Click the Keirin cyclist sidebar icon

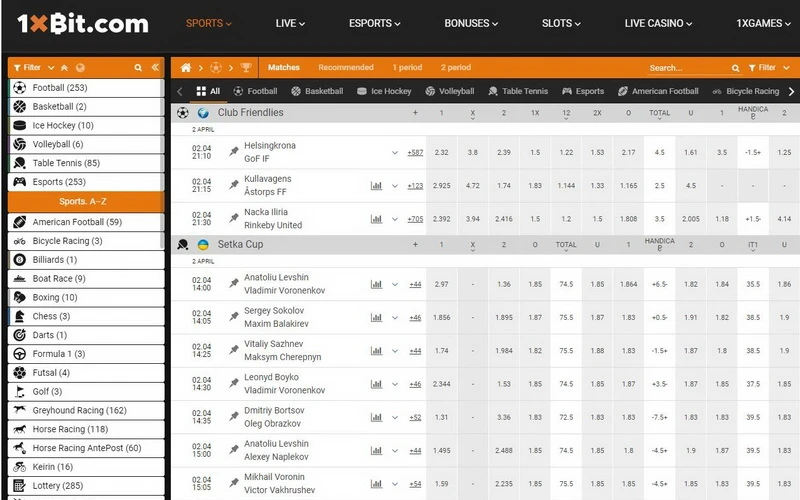coord(19,467)
